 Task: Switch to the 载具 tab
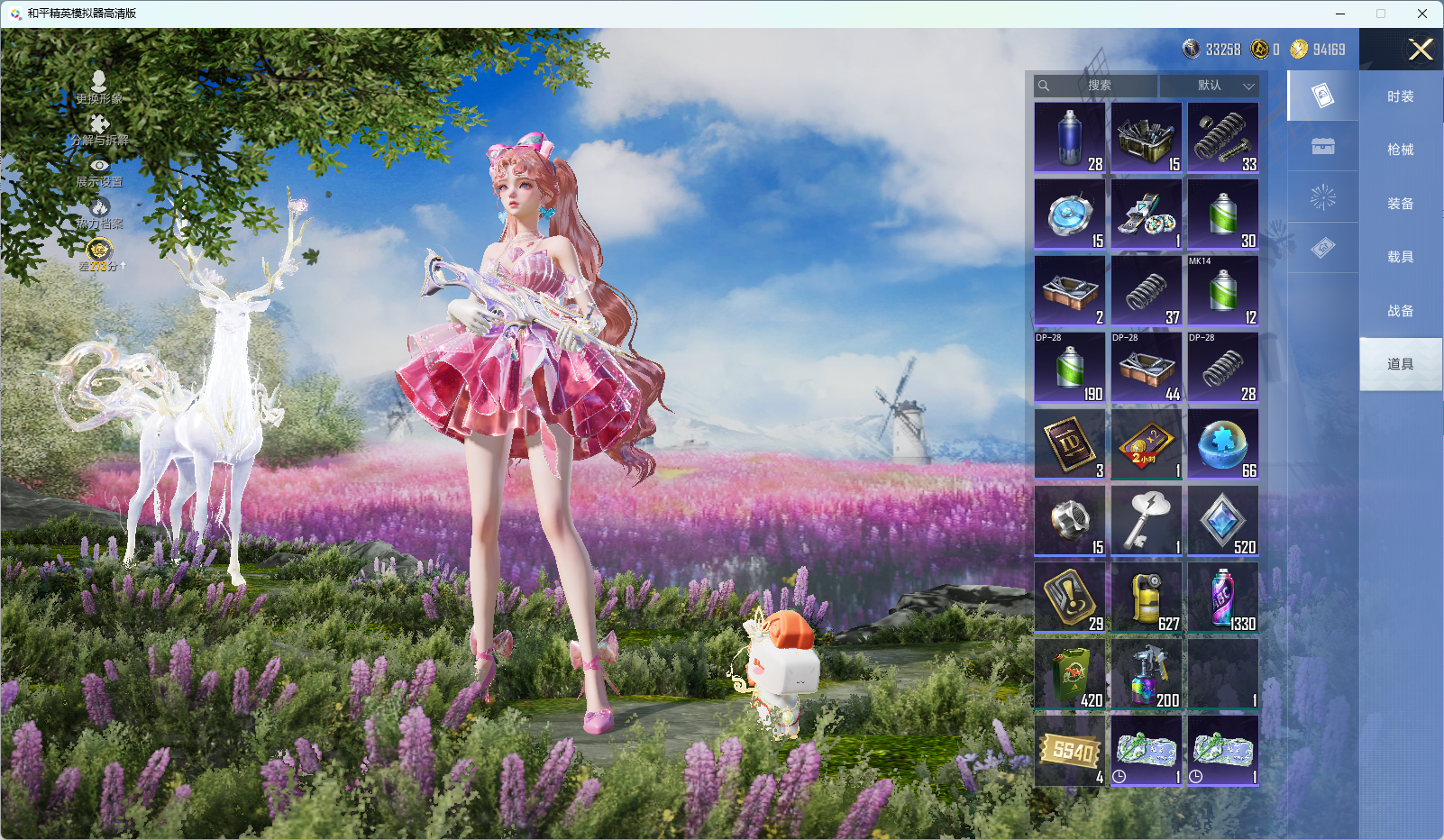point(1401,257)
